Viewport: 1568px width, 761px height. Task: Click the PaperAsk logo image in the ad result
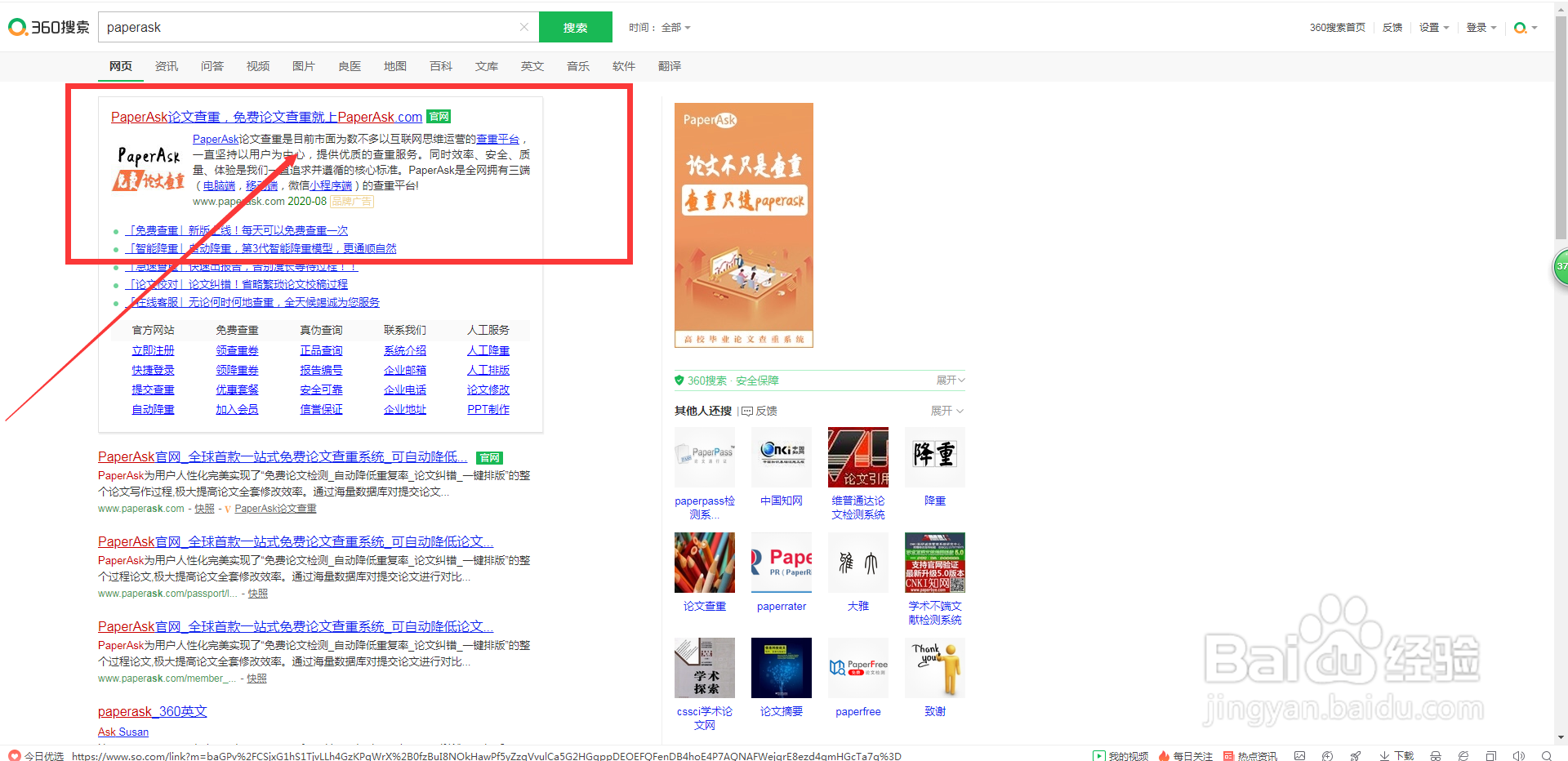coord(149,168)
